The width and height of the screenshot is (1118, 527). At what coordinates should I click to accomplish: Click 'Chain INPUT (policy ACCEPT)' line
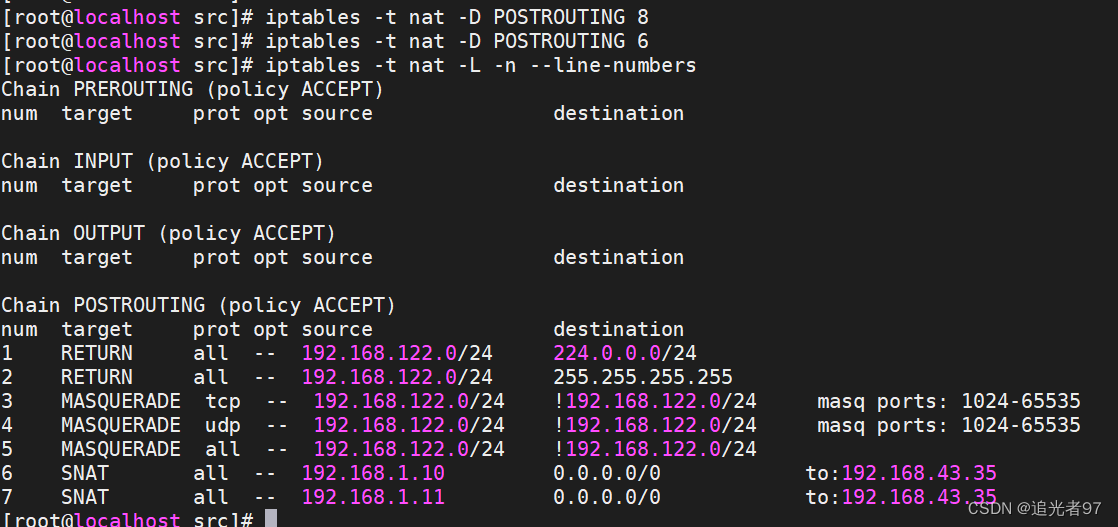pos(163,162)
